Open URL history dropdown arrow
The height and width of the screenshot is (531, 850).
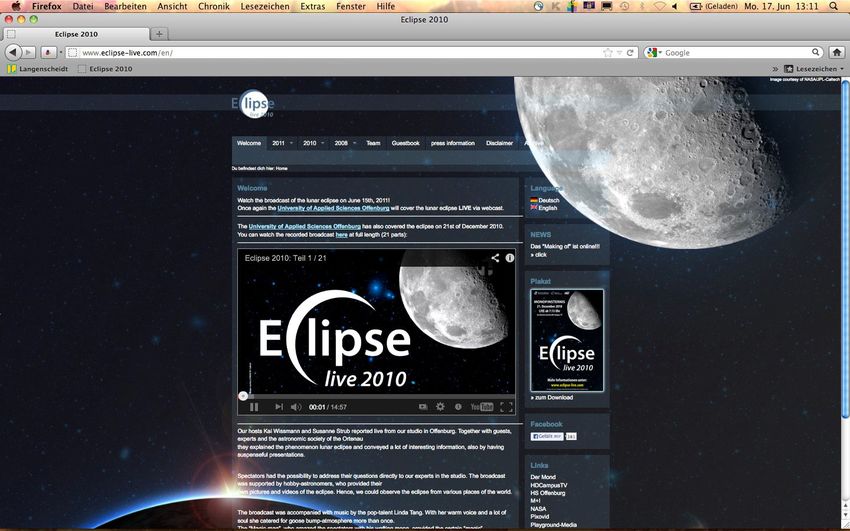click(x=619, y=53)
